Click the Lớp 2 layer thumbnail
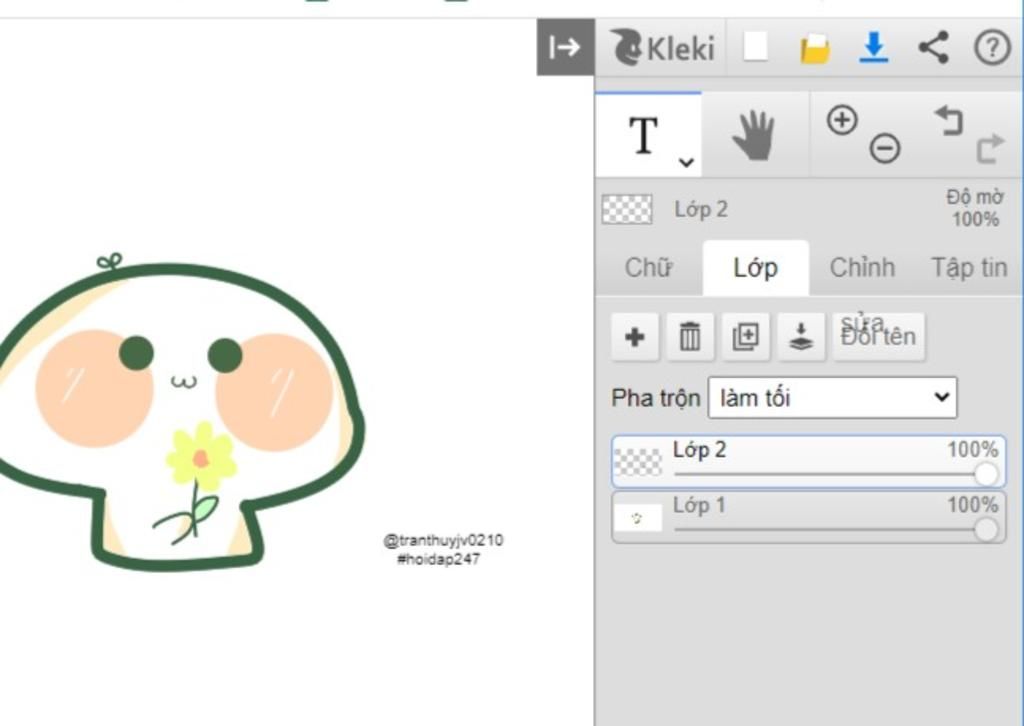The image size is (1024, 726). (639, 462)
